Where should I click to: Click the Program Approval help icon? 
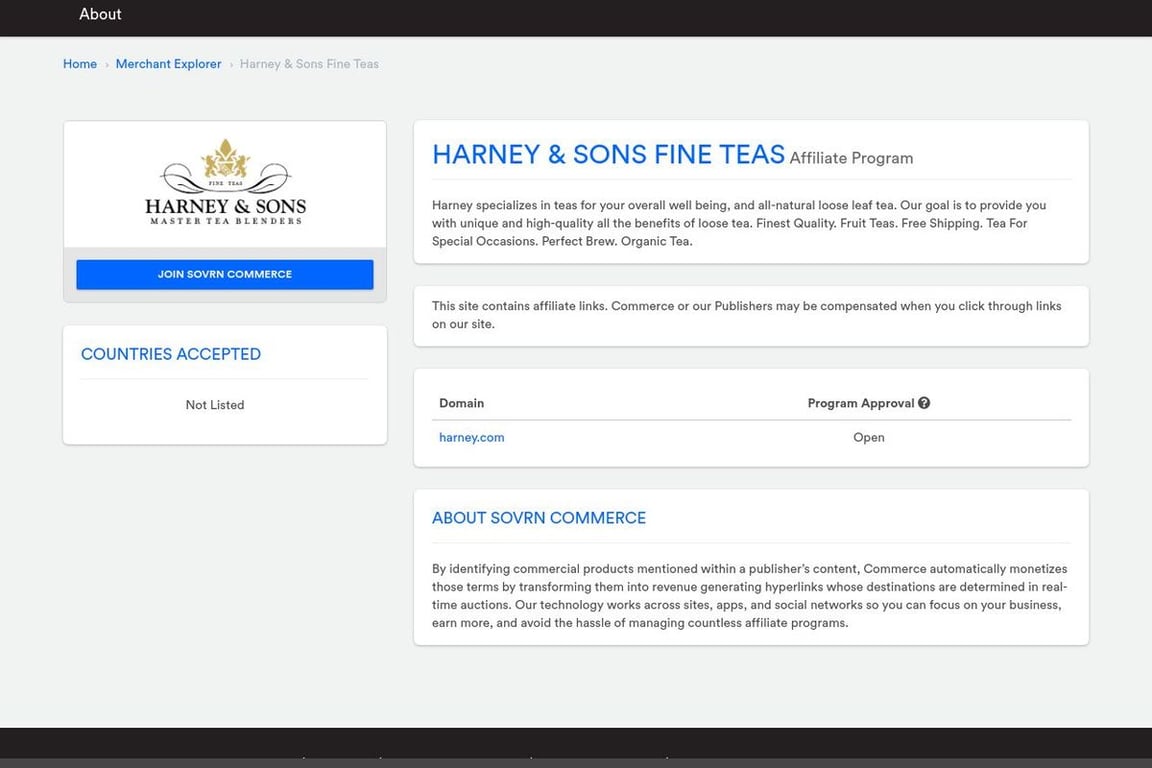(924, 403)
